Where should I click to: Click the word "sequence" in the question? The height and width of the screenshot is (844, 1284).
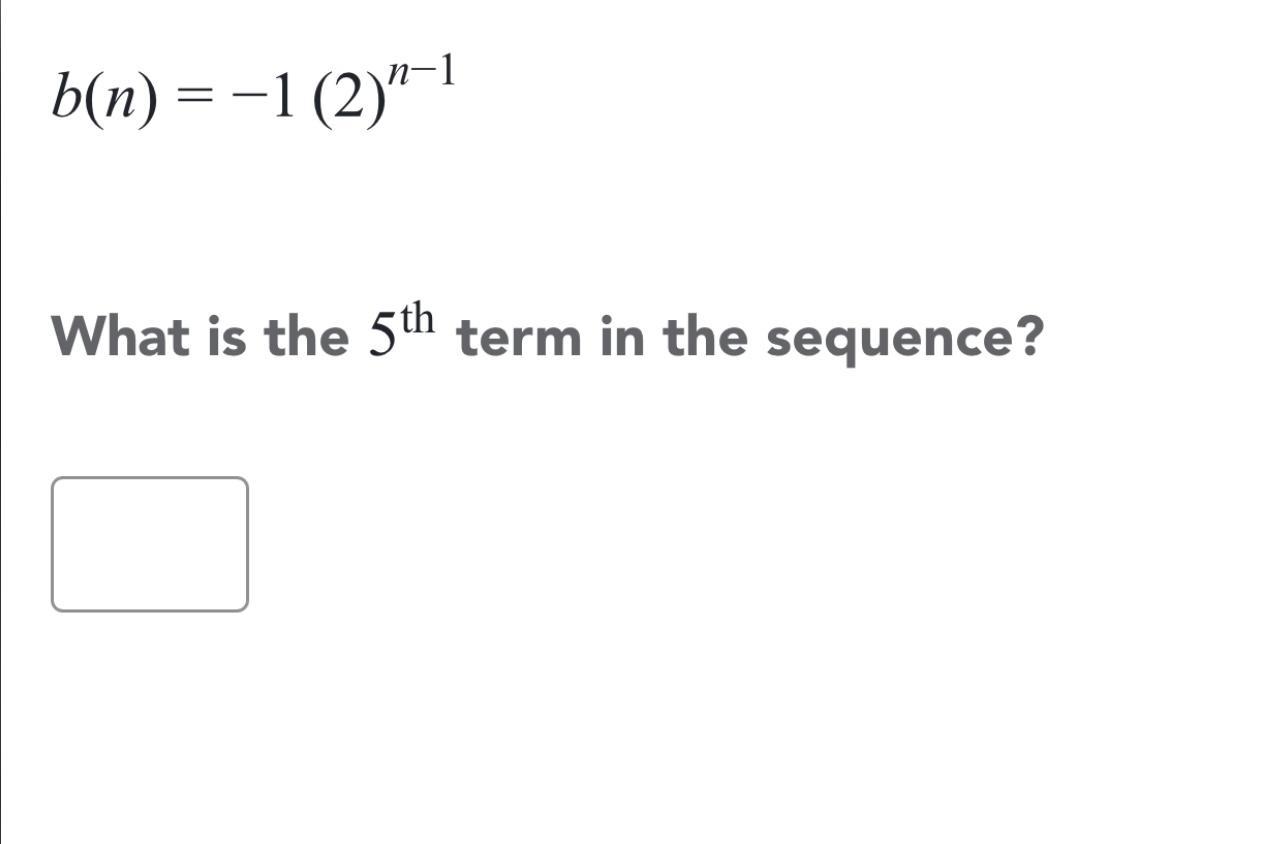(x=885, y=343)
